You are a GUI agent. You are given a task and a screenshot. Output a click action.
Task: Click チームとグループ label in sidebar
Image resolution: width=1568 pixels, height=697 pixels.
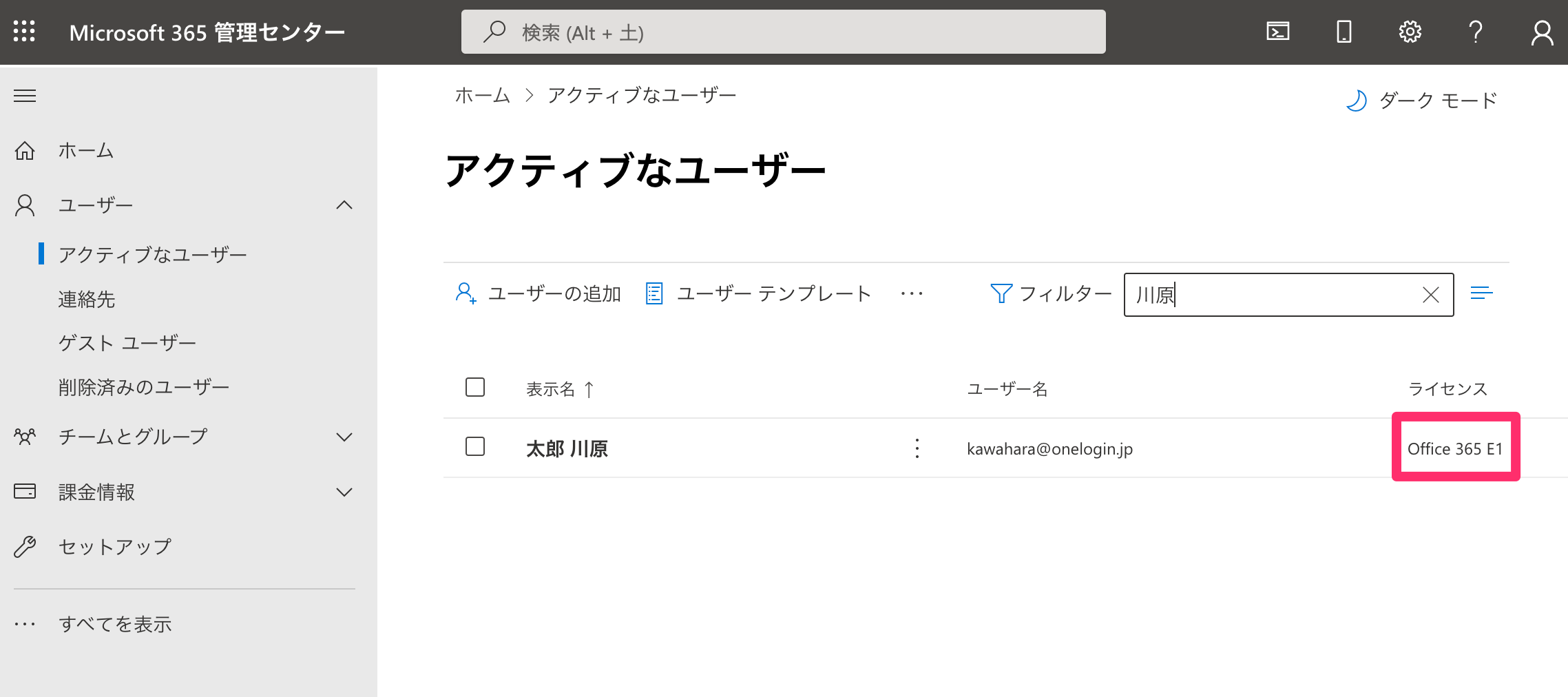coord(133,437)
